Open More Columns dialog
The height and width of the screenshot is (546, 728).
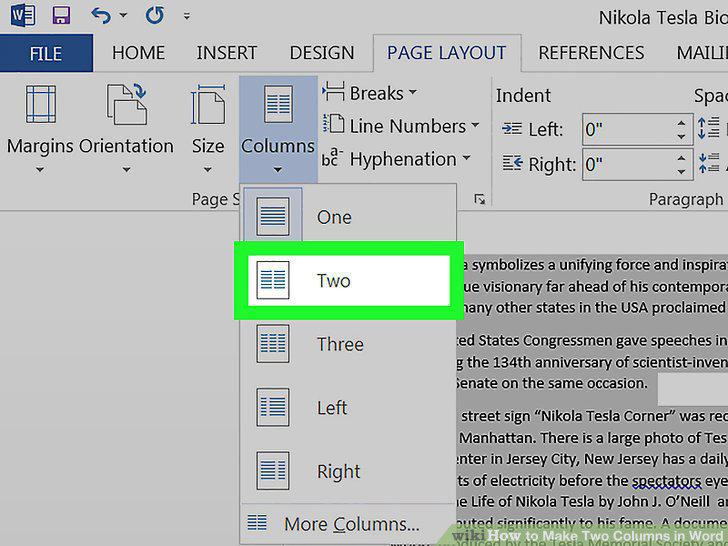point(349,524)
